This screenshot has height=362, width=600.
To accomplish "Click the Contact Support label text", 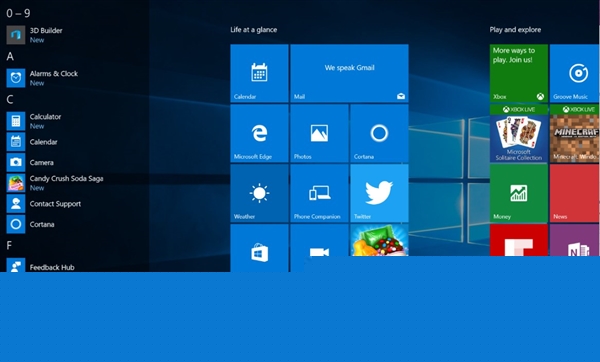I will point(55,204).
